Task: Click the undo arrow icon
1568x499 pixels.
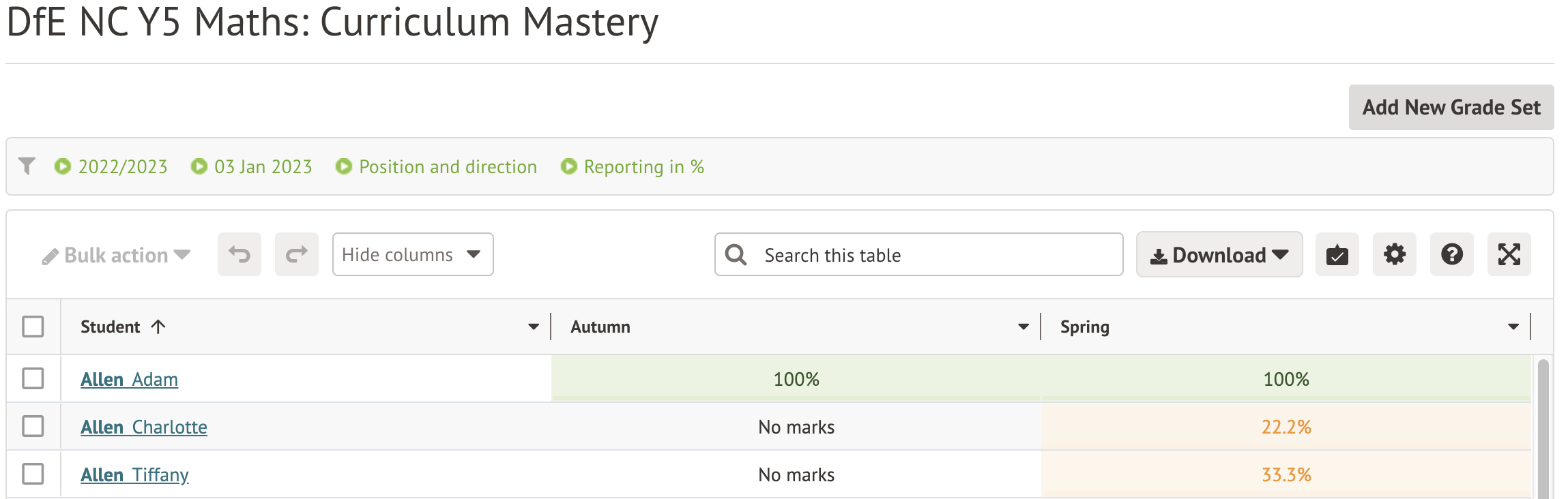Action: [239, 255]
